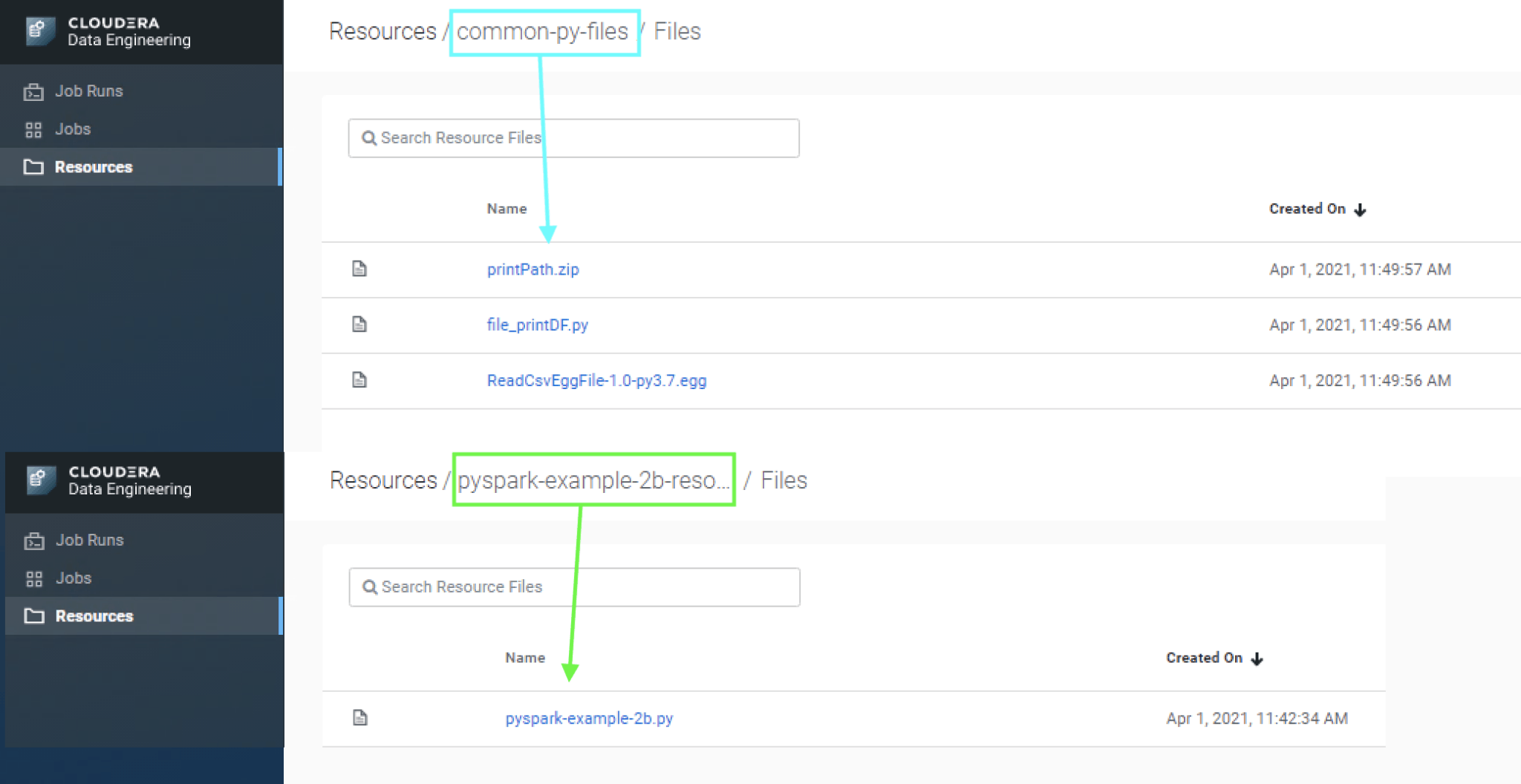Click the file icon beside file_printDF.py

359,324
